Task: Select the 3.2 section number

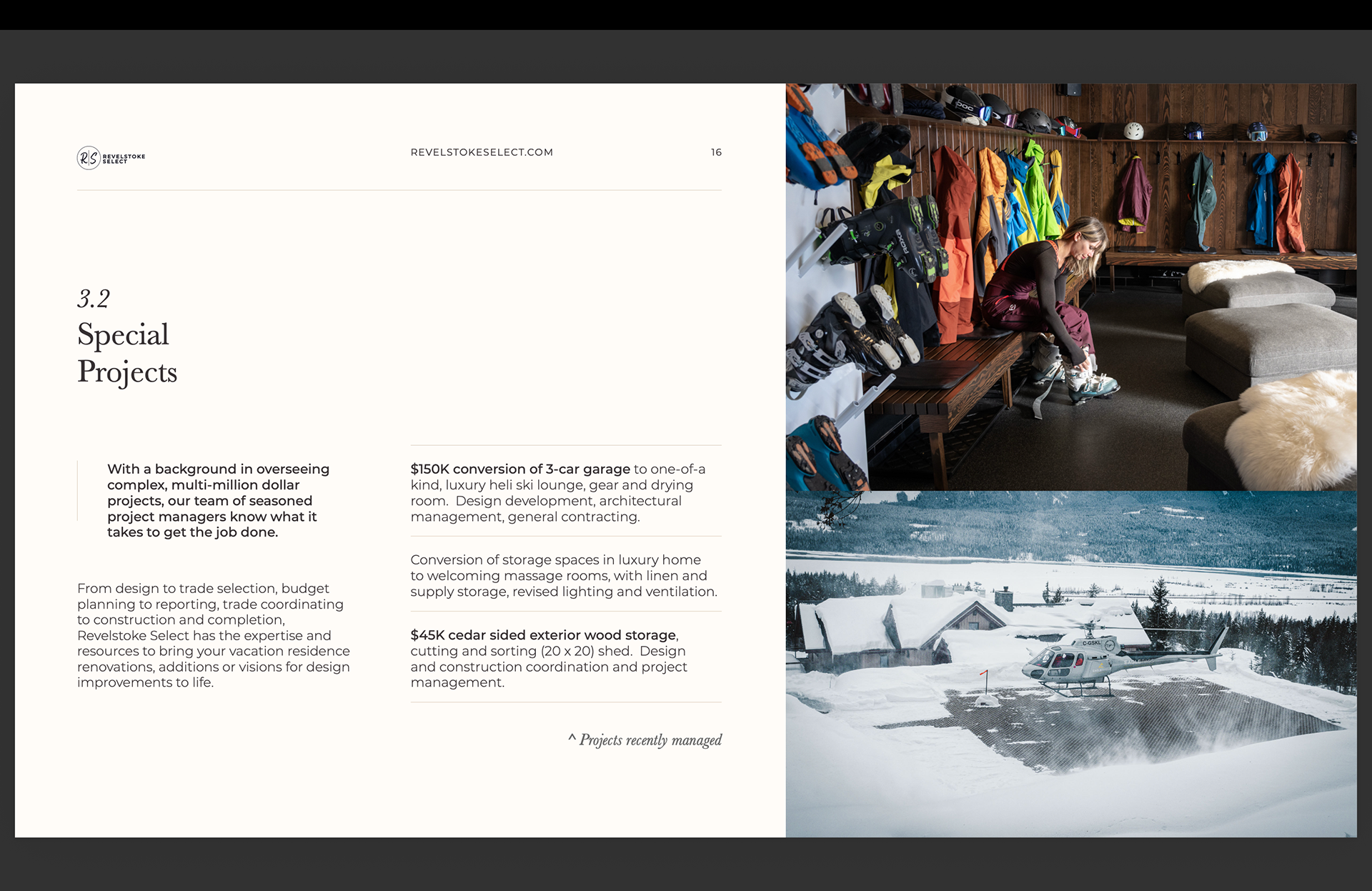Action: [x=94, y=299]
